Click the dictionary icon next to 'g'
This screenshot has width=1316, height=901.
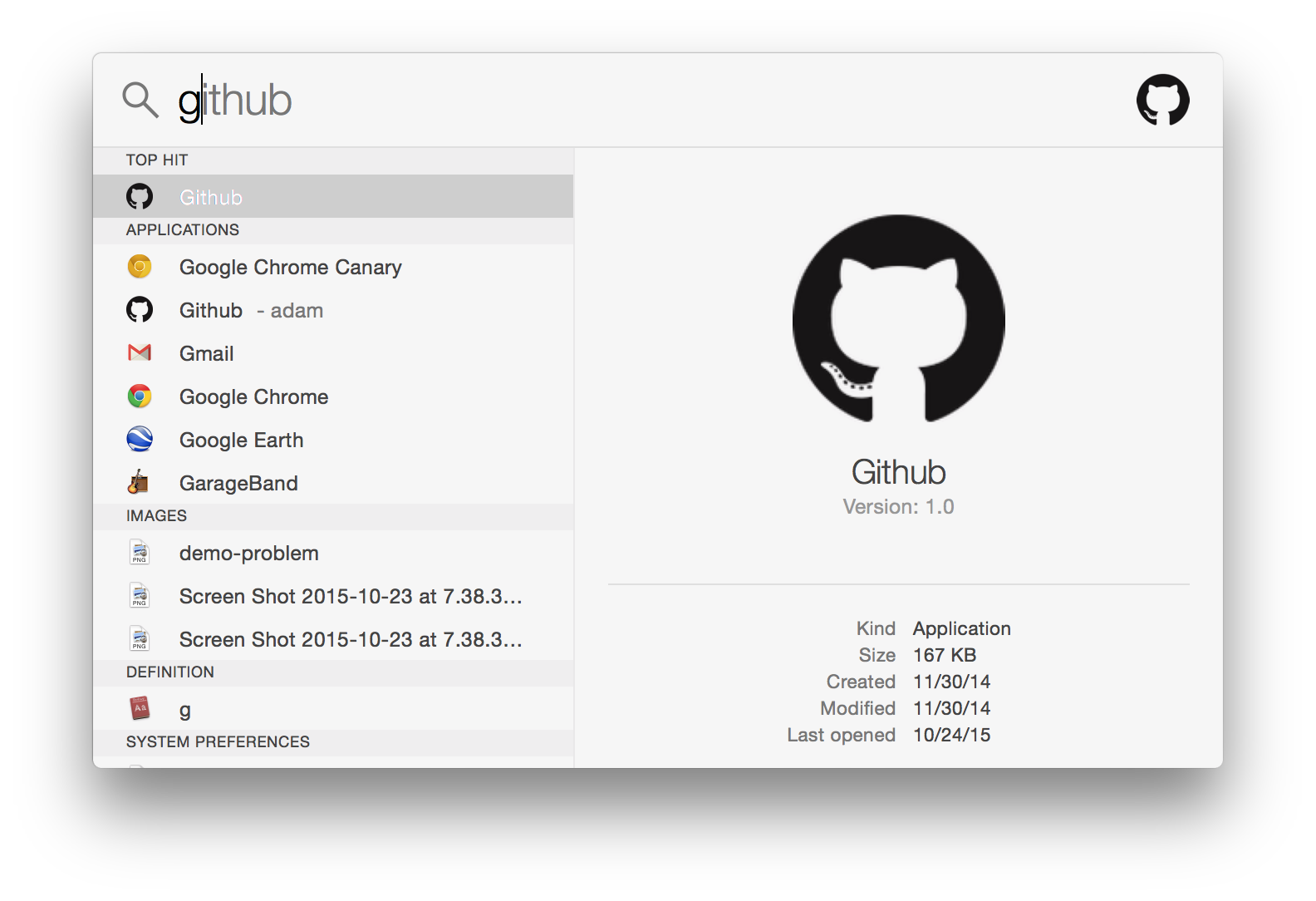coord(140,708)
